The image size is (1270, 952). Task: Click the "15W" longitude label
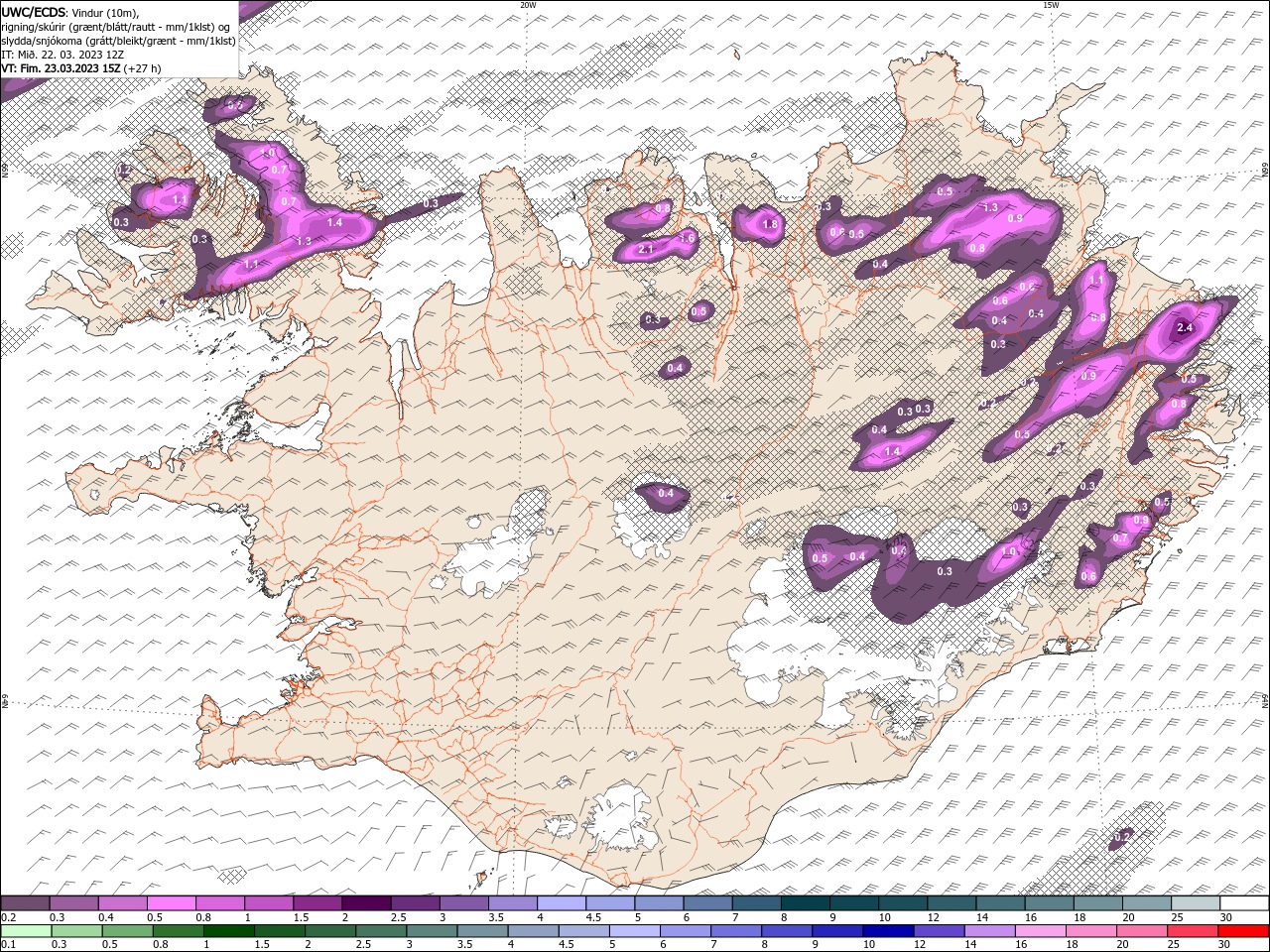[x=1051, y=5]
